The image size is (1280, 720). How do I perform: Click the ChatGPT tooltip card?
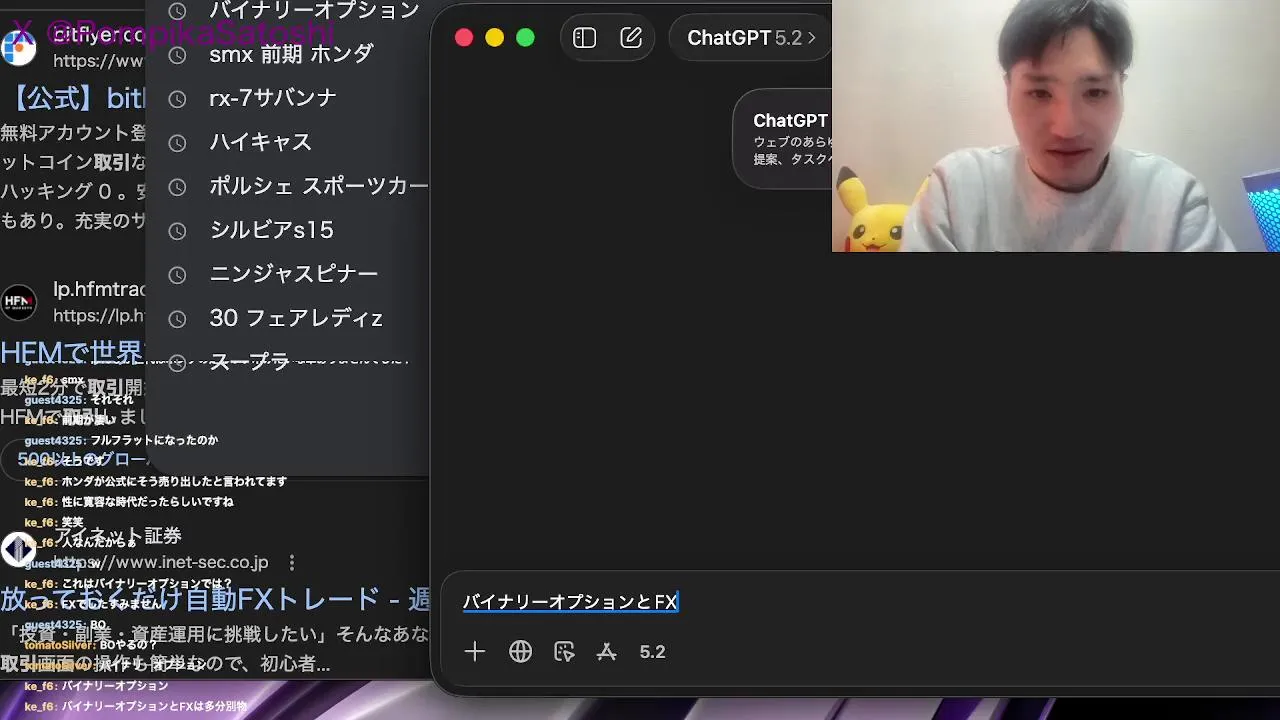pos(783,139)
